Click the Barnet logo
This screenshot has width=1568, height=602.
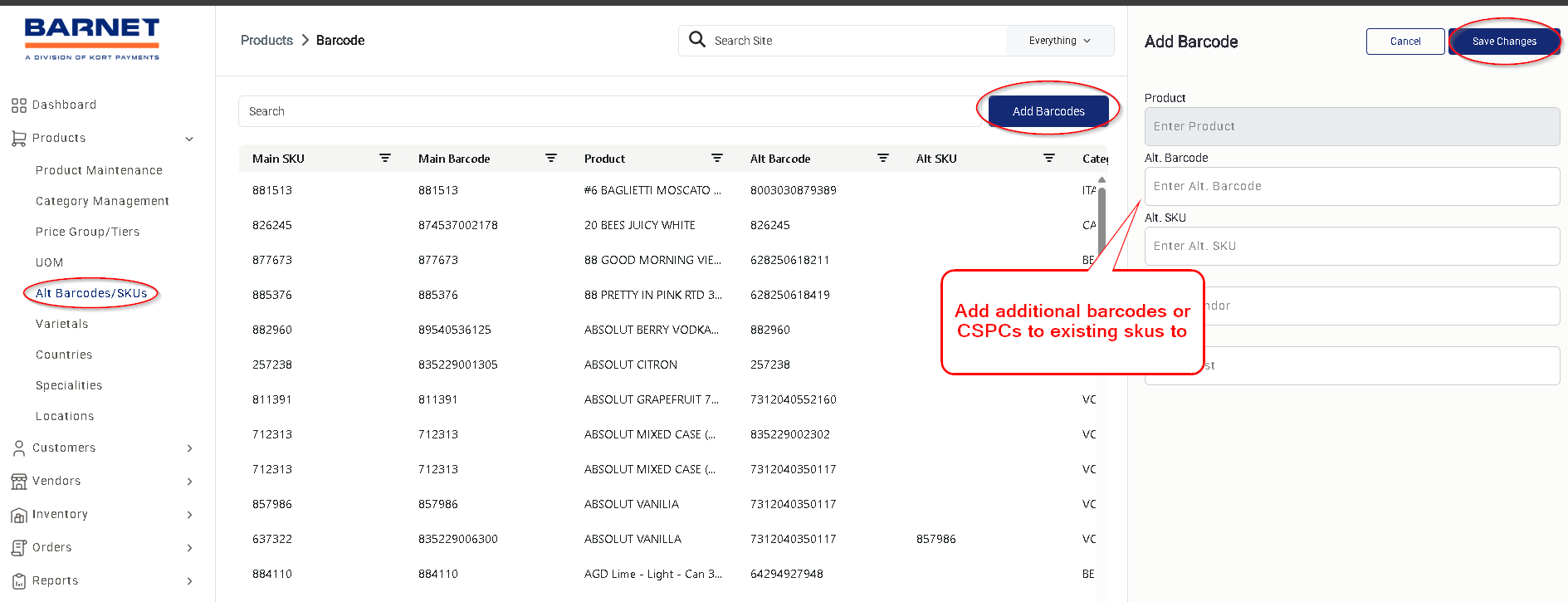tap(92, 39)
